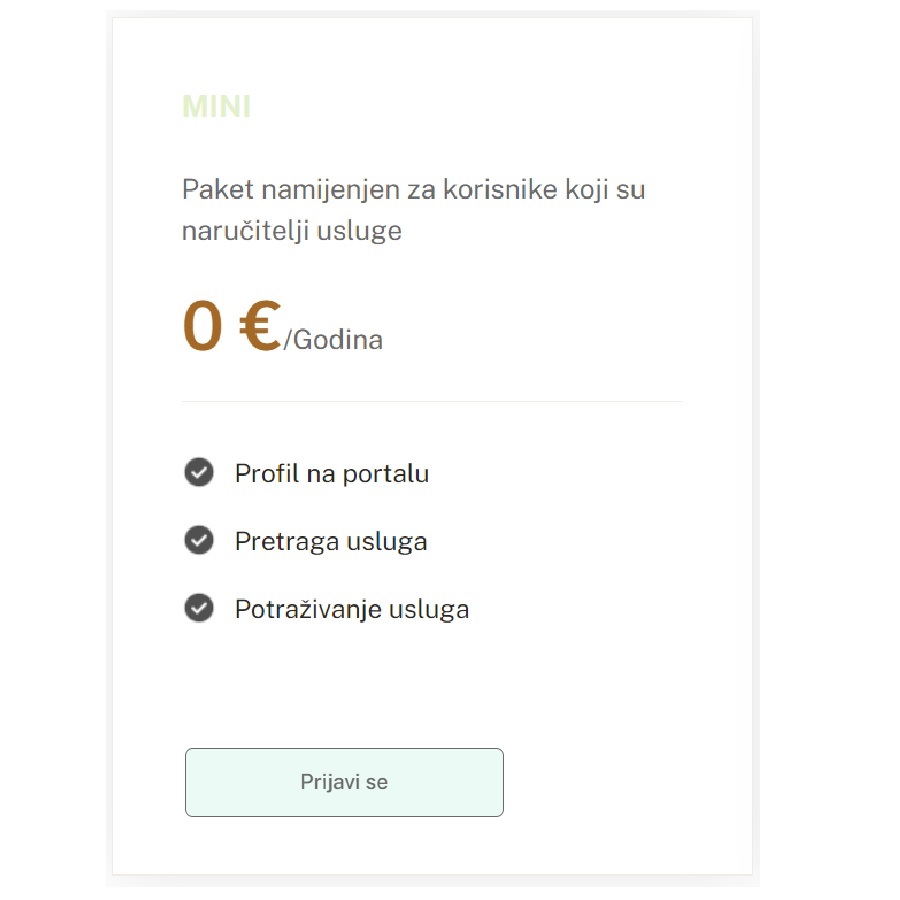The height and width of the screenshot is (900, 900).
Task: Click the horizontal divider below the price
Action: 432,402
